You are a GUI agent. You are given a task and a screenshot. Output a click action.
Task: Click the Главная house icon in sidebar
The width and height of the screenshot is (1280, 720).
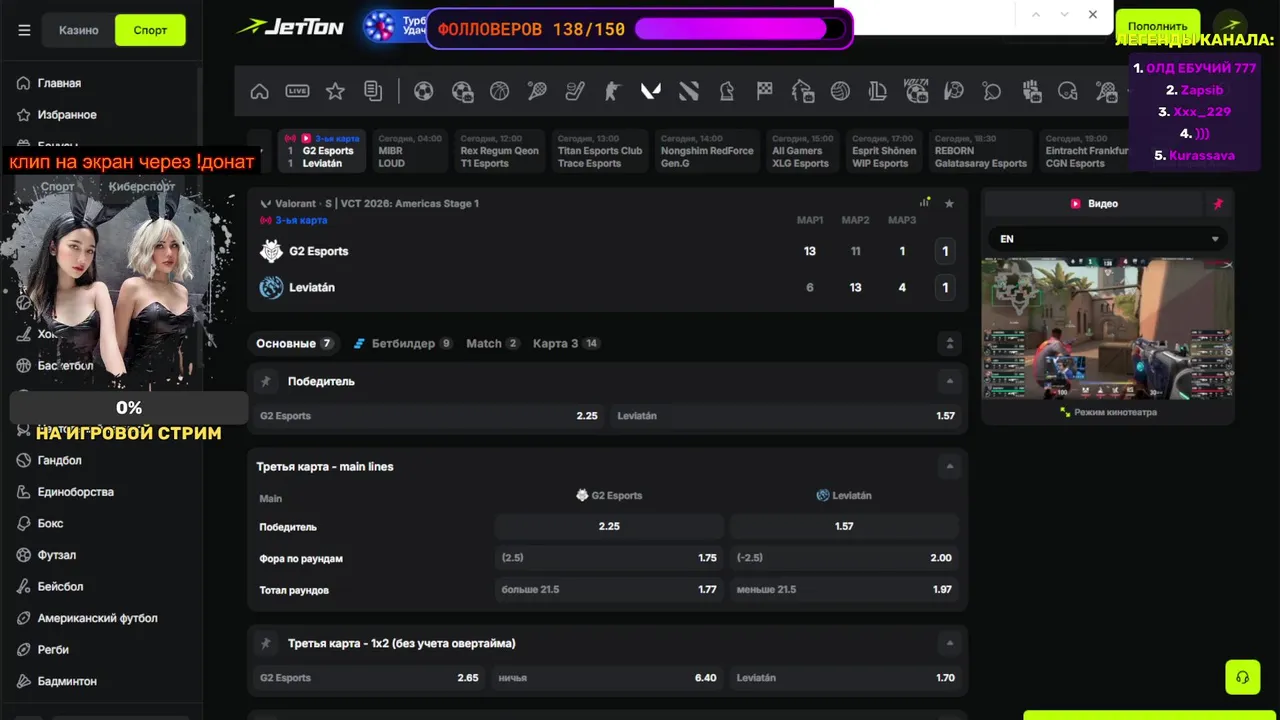(x=24, y=83)
